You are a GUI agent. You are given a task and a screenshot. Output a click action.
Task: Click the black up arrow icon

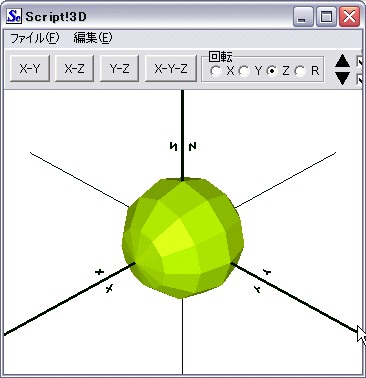pyautogui.click(x=342, y=61)
